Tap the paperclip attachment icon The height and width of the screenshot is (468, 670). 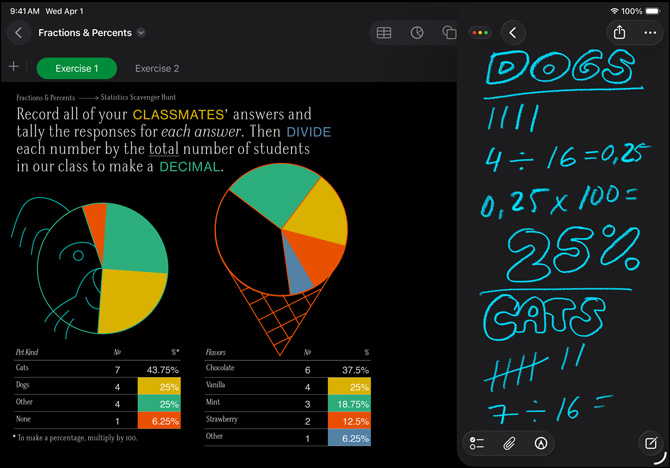[x=509, y=443]
